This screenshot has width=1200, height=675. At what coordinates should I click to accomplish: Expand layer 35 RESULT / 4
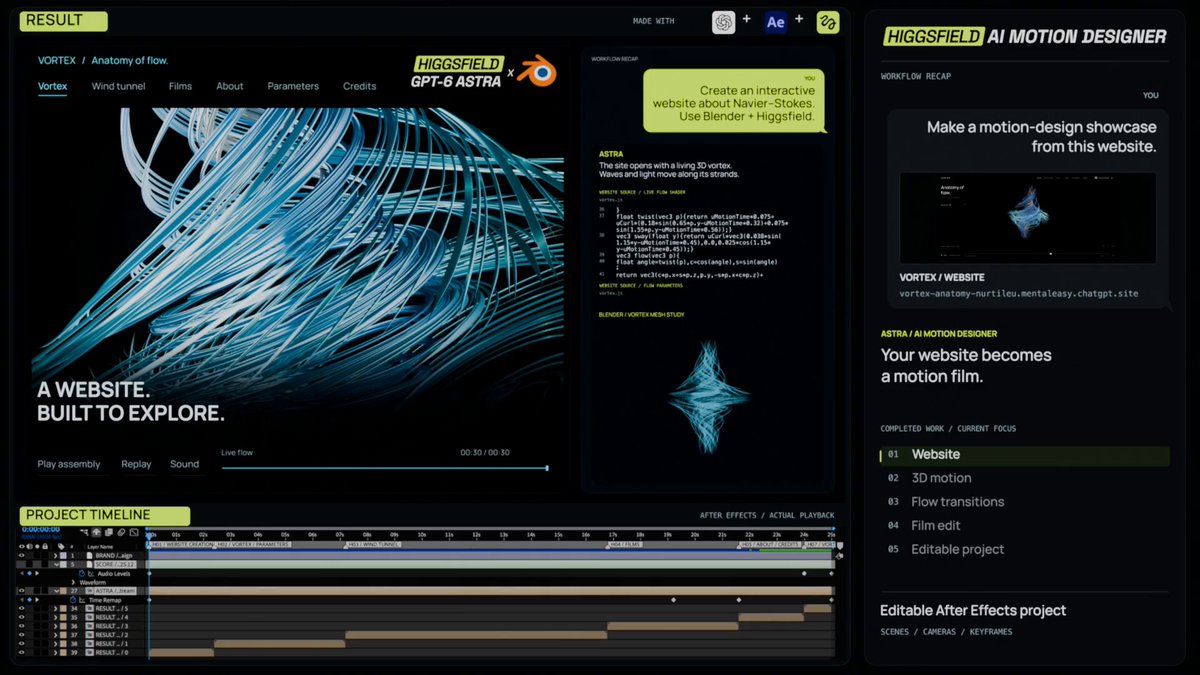[x=55, y=617]
